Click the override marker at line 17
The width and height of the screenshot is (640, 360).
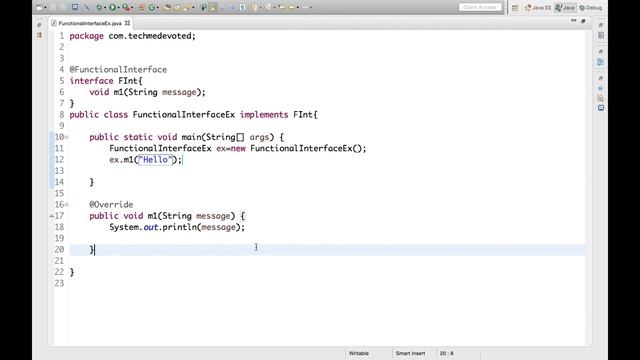click(x=52, y=216)
